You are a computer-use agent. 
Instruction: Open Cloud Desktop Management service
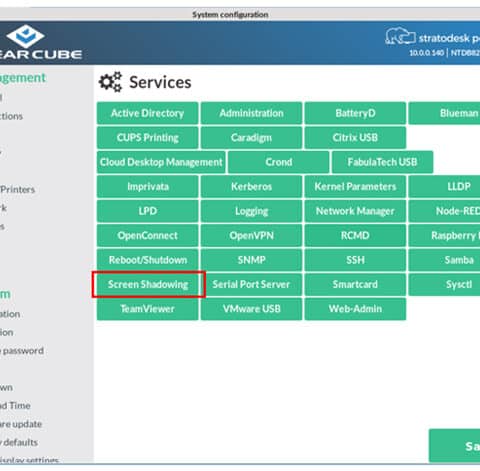coord(161,162)
